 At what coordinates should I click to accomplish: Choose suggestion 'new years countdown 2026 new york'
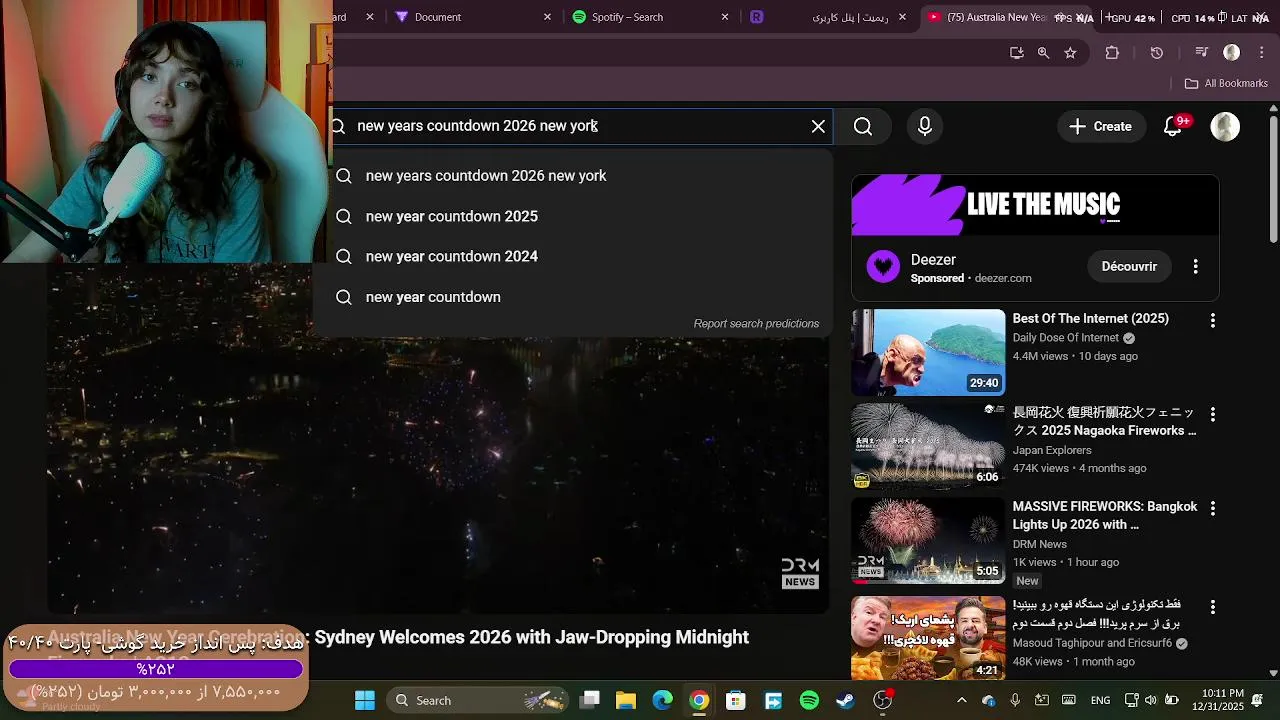[x=573, y=176]
